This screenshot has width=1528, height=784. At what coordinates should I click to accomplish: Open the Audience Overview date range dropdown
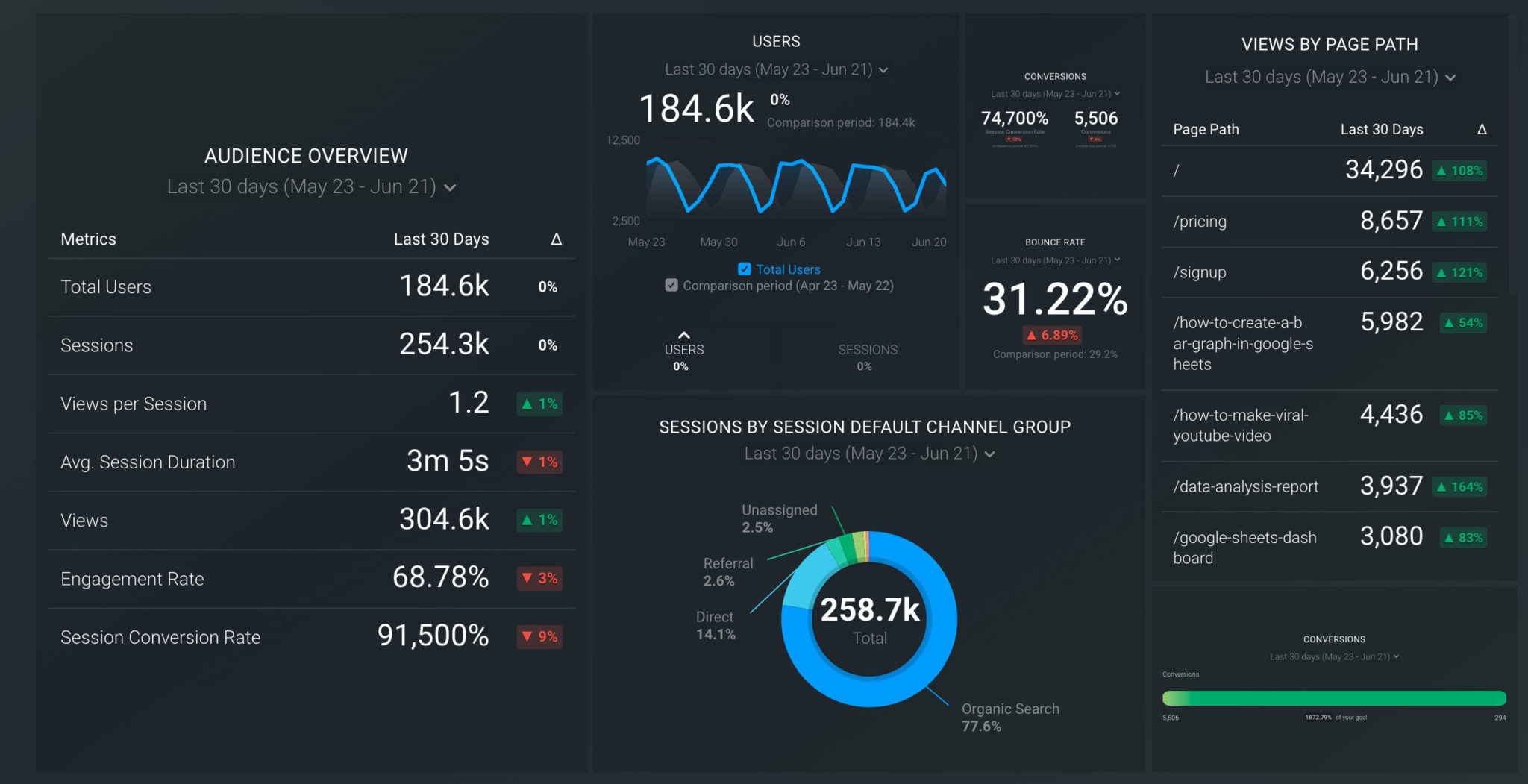pos(450,187)
